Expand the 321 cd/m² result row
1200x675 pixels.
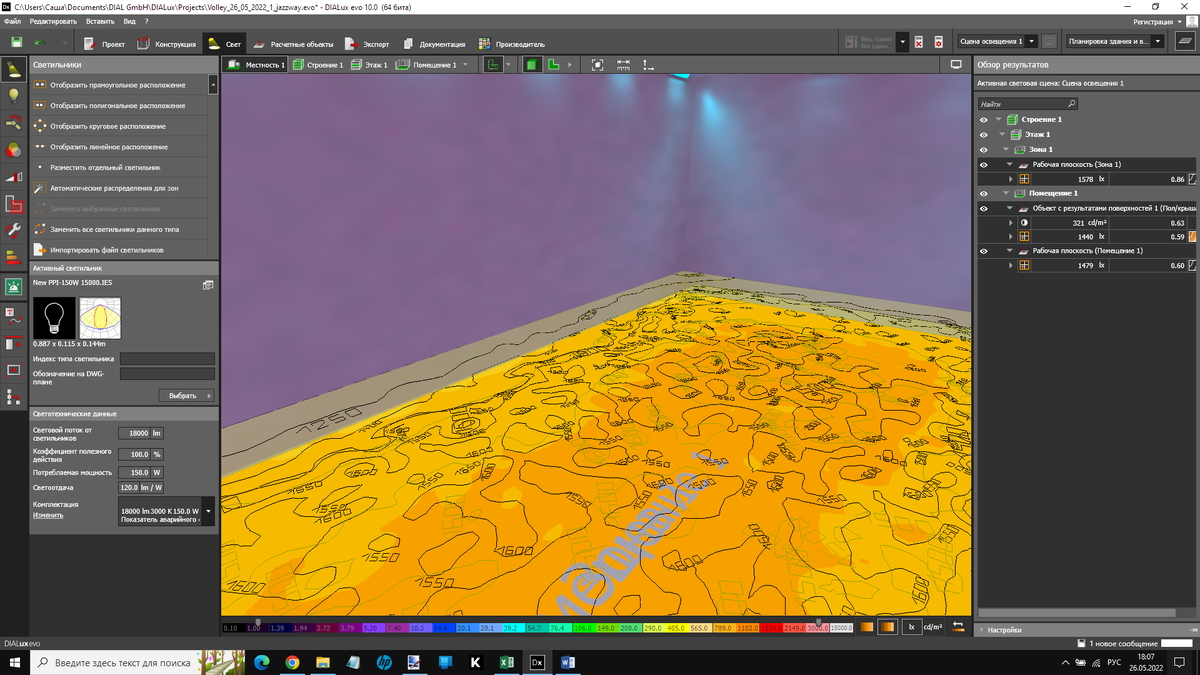[1011, 222]
